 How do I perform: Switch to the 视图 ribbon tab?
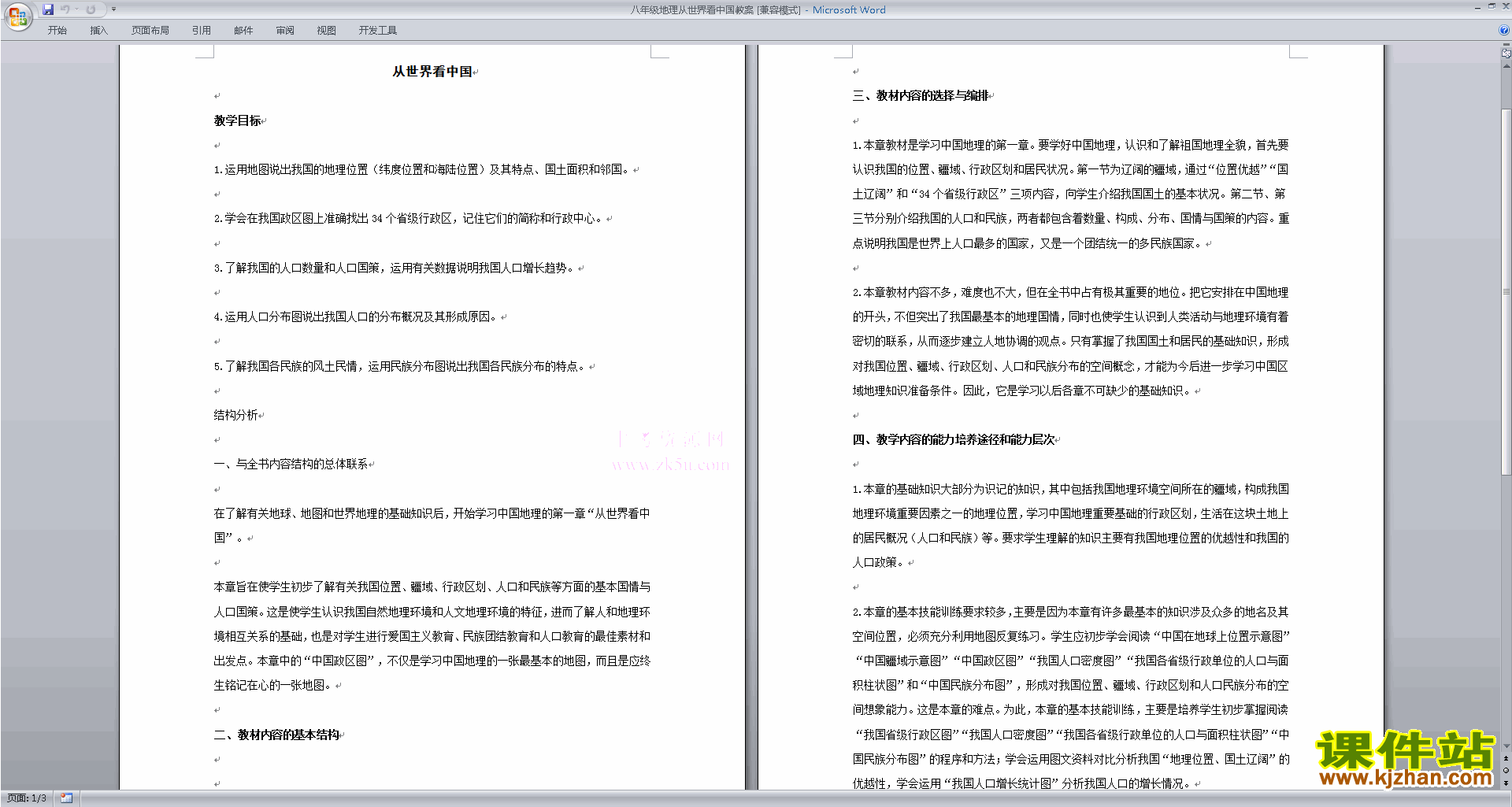(326, 31)
